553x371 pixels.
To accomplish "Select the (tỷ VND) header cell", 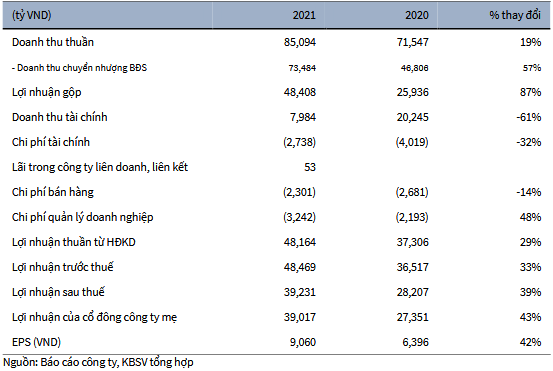I will click(x=31, y=16).
